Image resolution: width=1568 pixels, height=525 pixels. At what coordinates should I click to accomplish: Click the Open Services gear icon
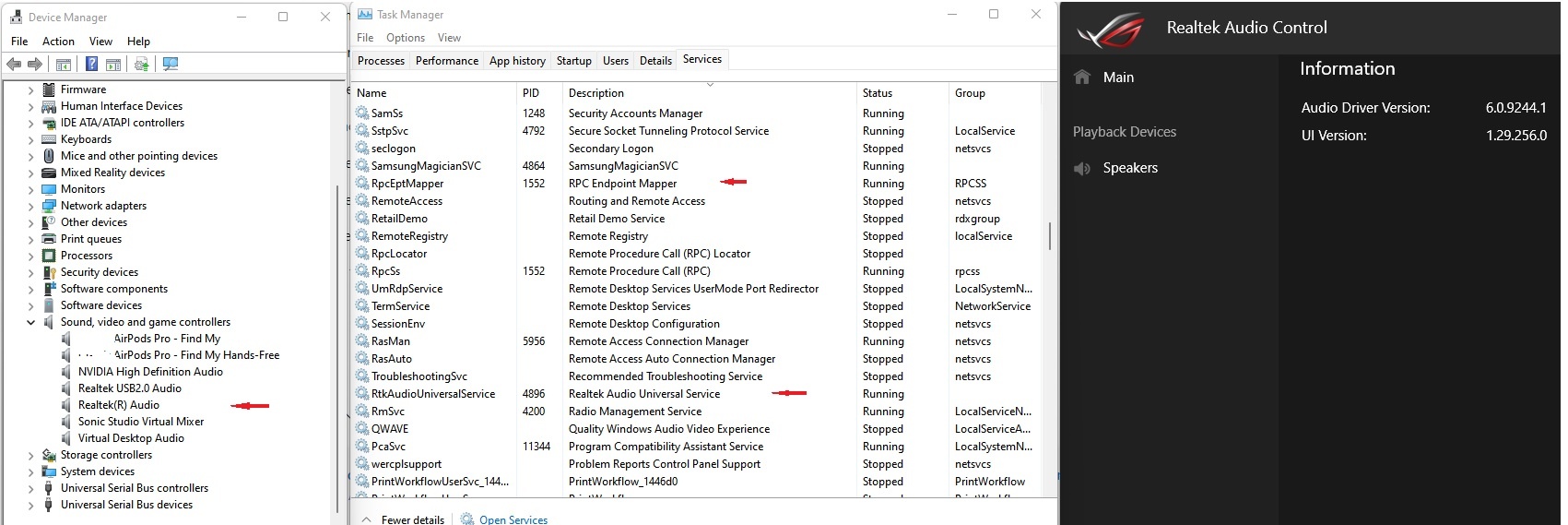pyautogui.click(x=467, y=519)
